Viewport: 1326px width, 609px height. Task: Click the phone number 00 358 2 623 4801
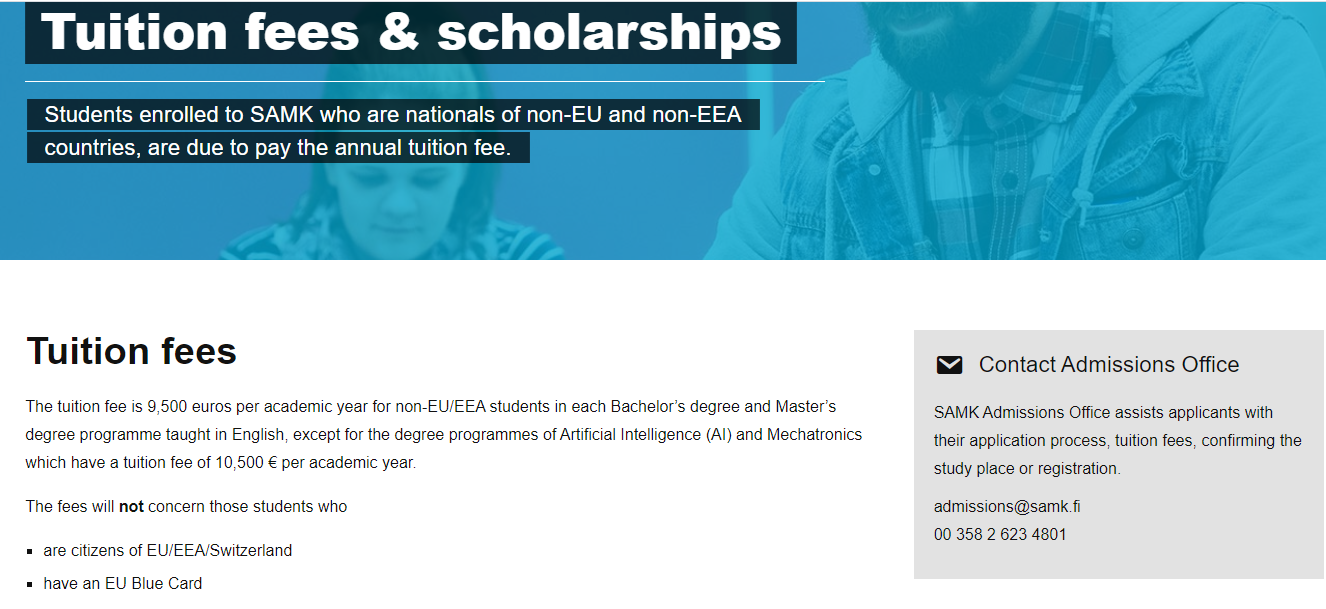click(1000, 534)
